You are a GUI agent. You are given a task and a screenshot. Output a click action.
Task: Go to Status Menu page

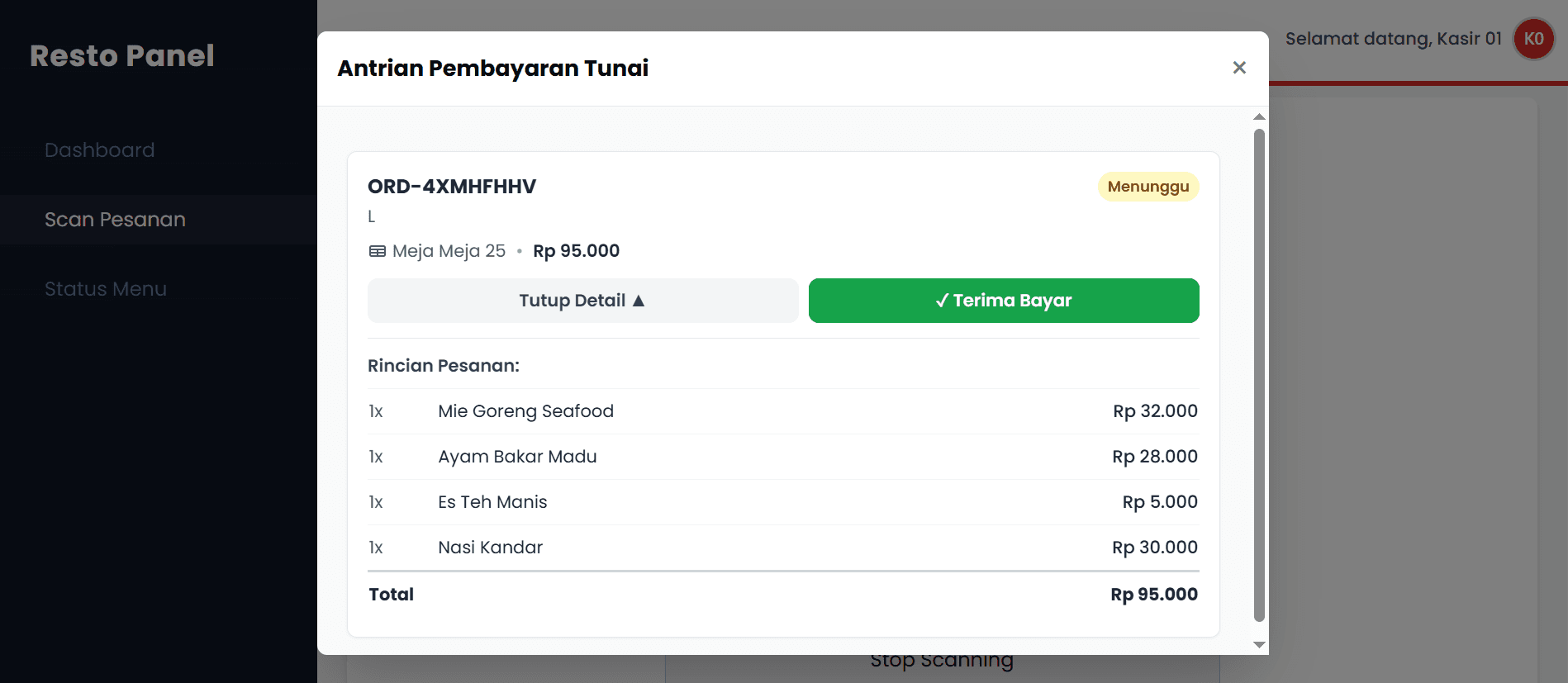click(106, 289)
